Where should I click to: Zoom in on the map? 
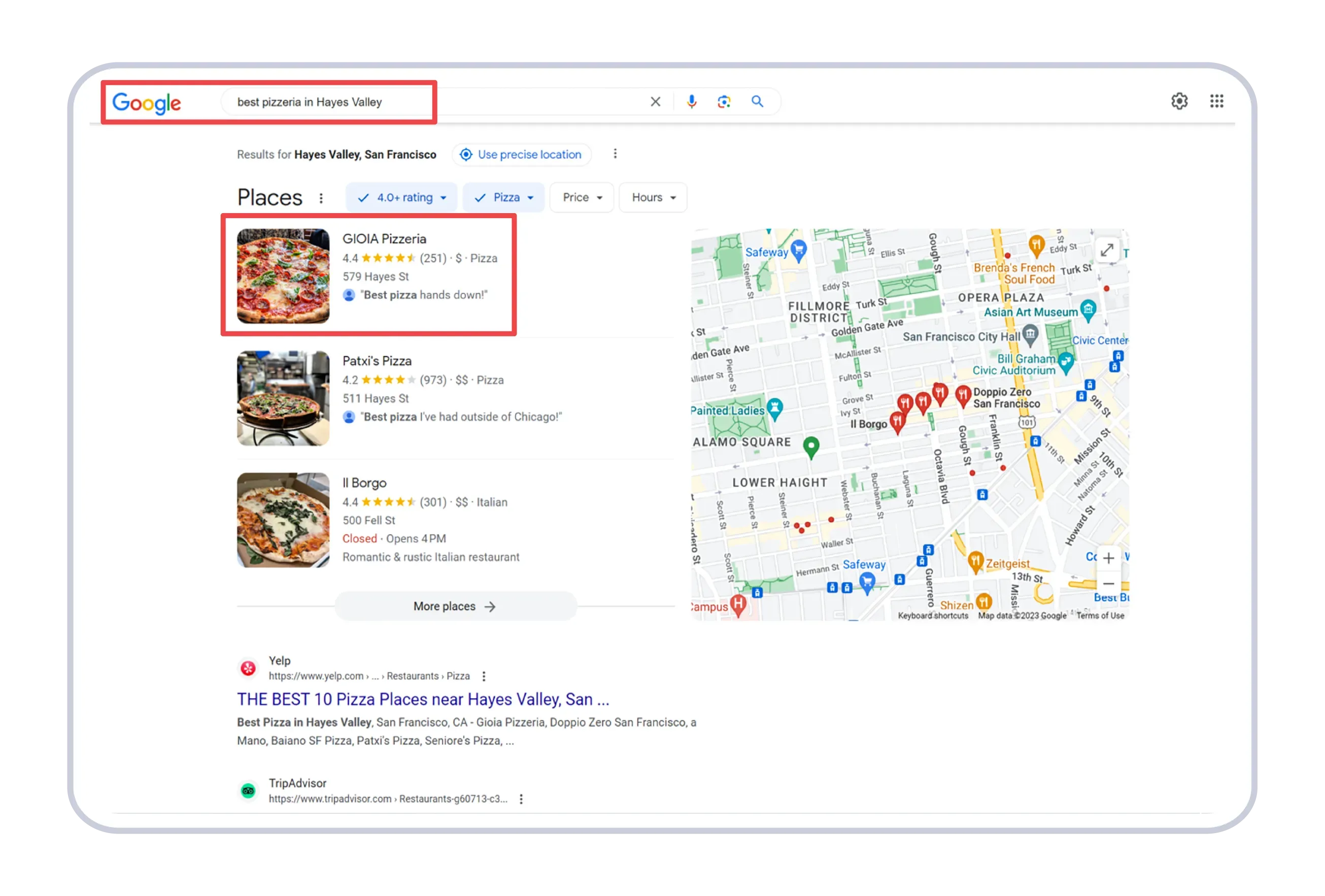[x=1108, y=558]
